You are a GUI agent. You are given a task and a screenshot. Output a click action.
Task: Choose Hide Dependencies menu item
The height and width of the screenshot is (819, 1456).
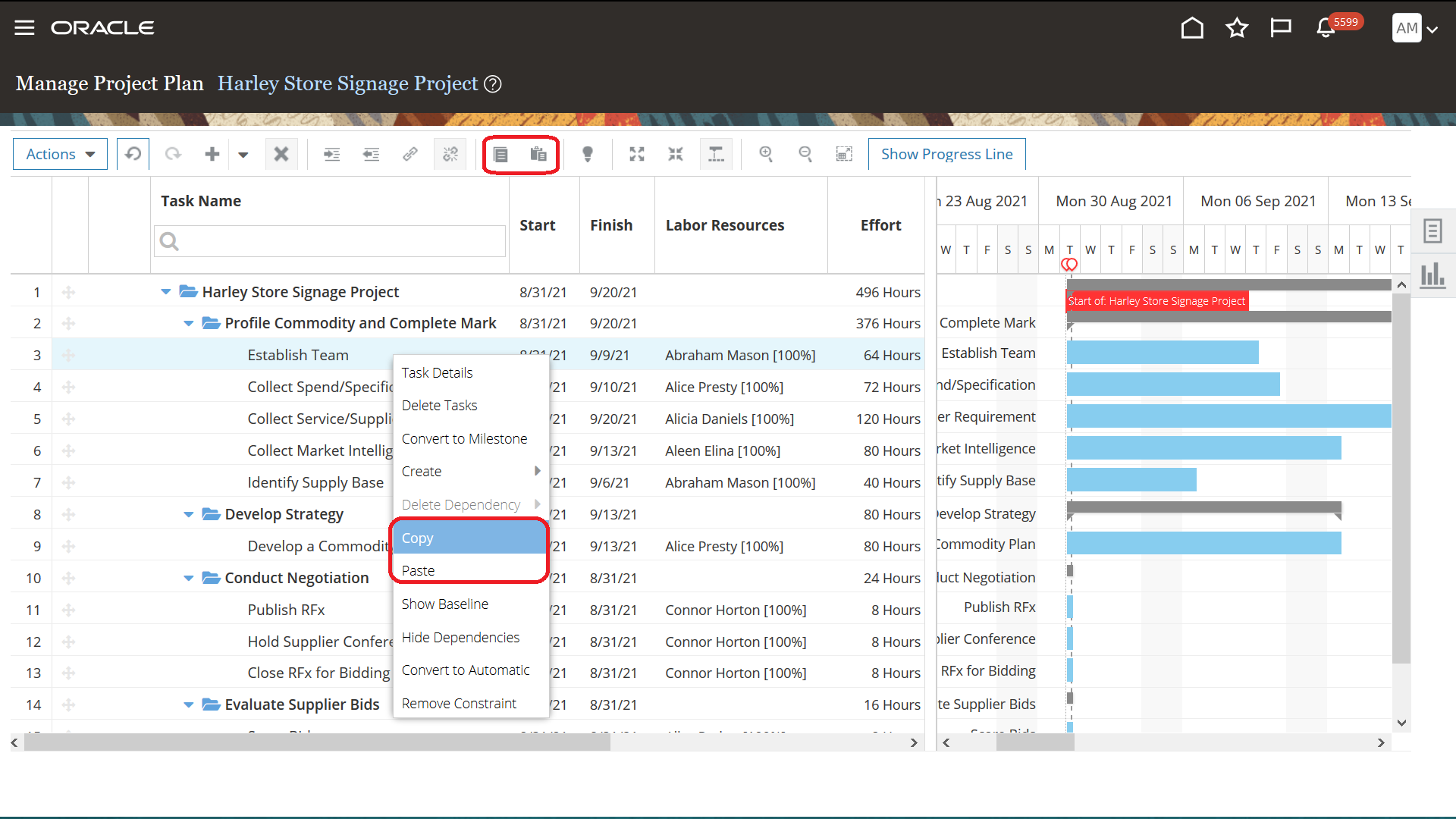pos(470,637)
